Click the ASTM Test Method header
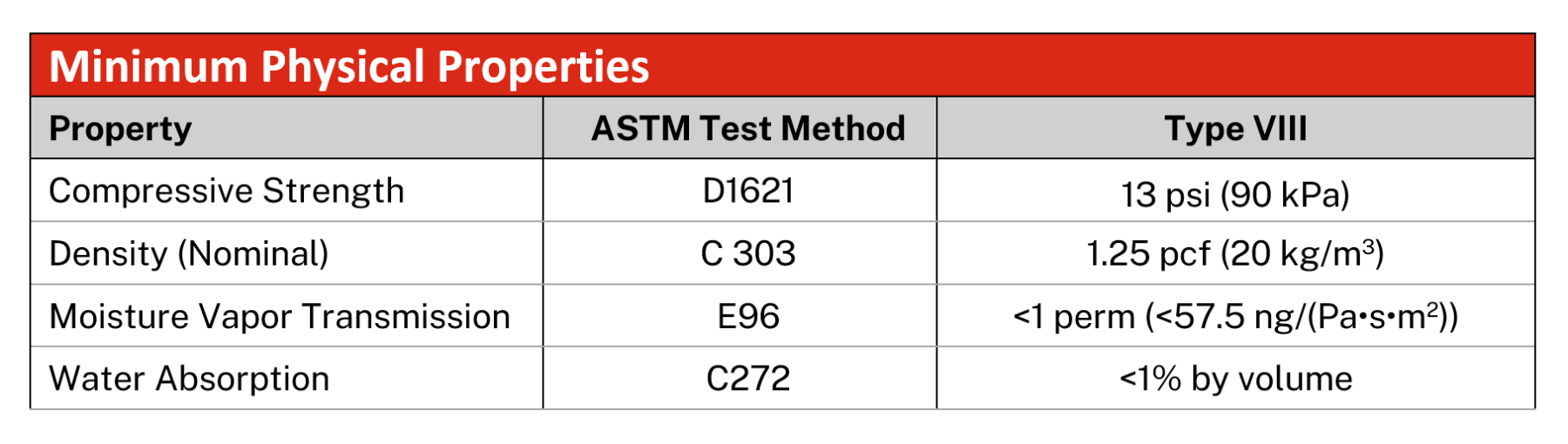1568x444 pixels. [x=747, y=129]
